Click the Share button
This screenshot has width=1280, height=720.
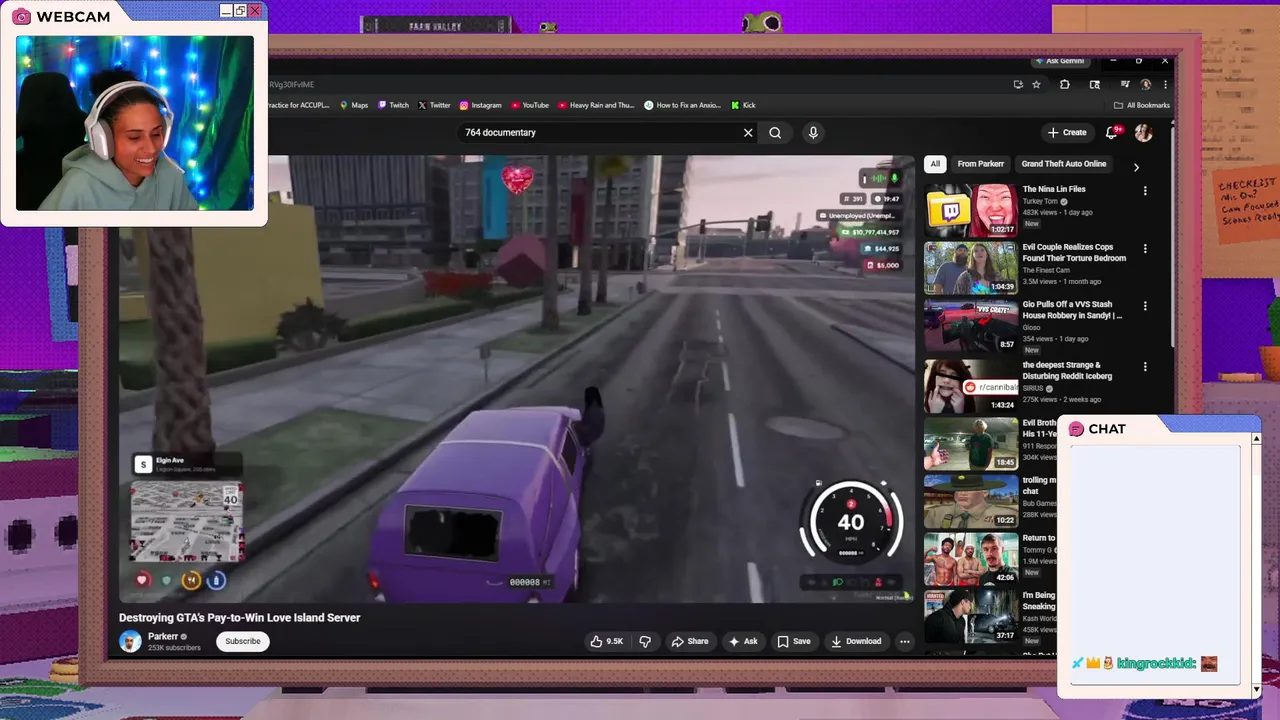[689, 641]
